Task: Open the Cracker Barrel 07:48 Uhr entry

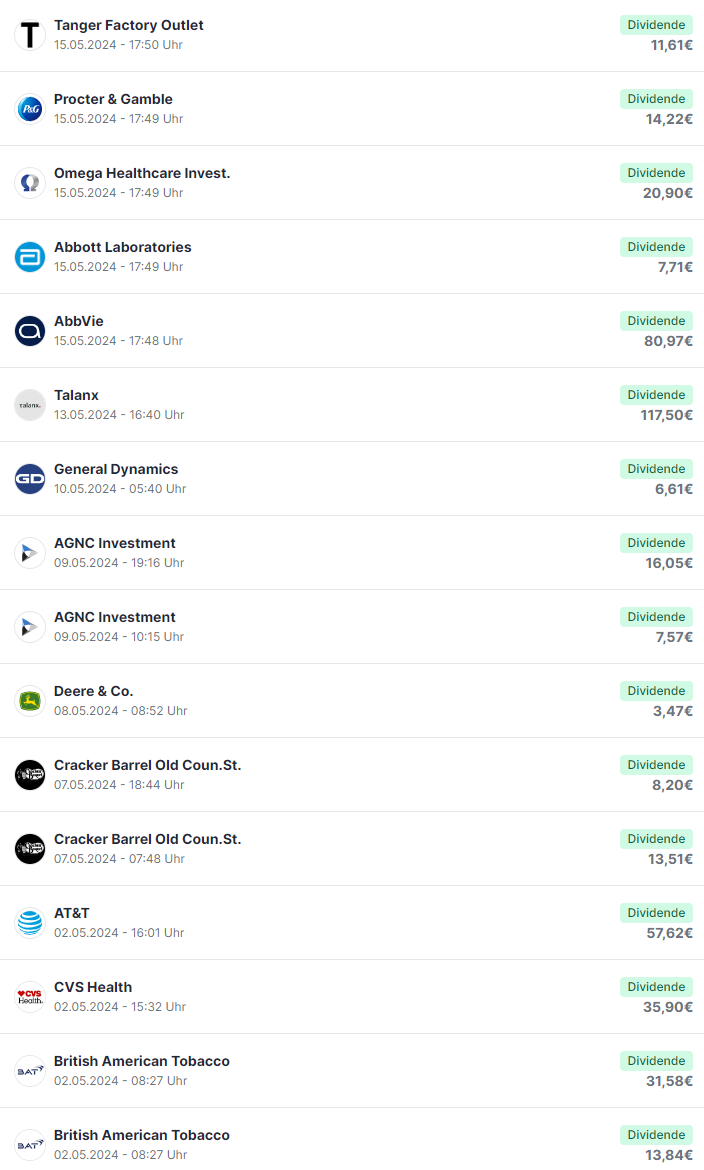Action: tap(352, 848)
